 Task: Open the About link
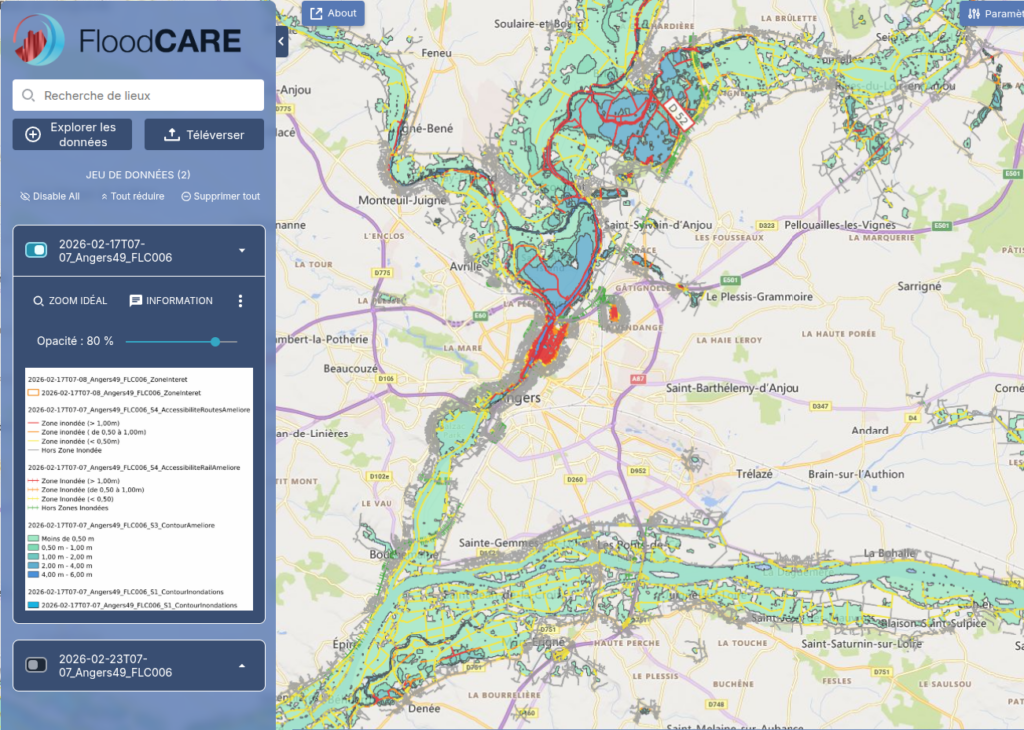333,13
